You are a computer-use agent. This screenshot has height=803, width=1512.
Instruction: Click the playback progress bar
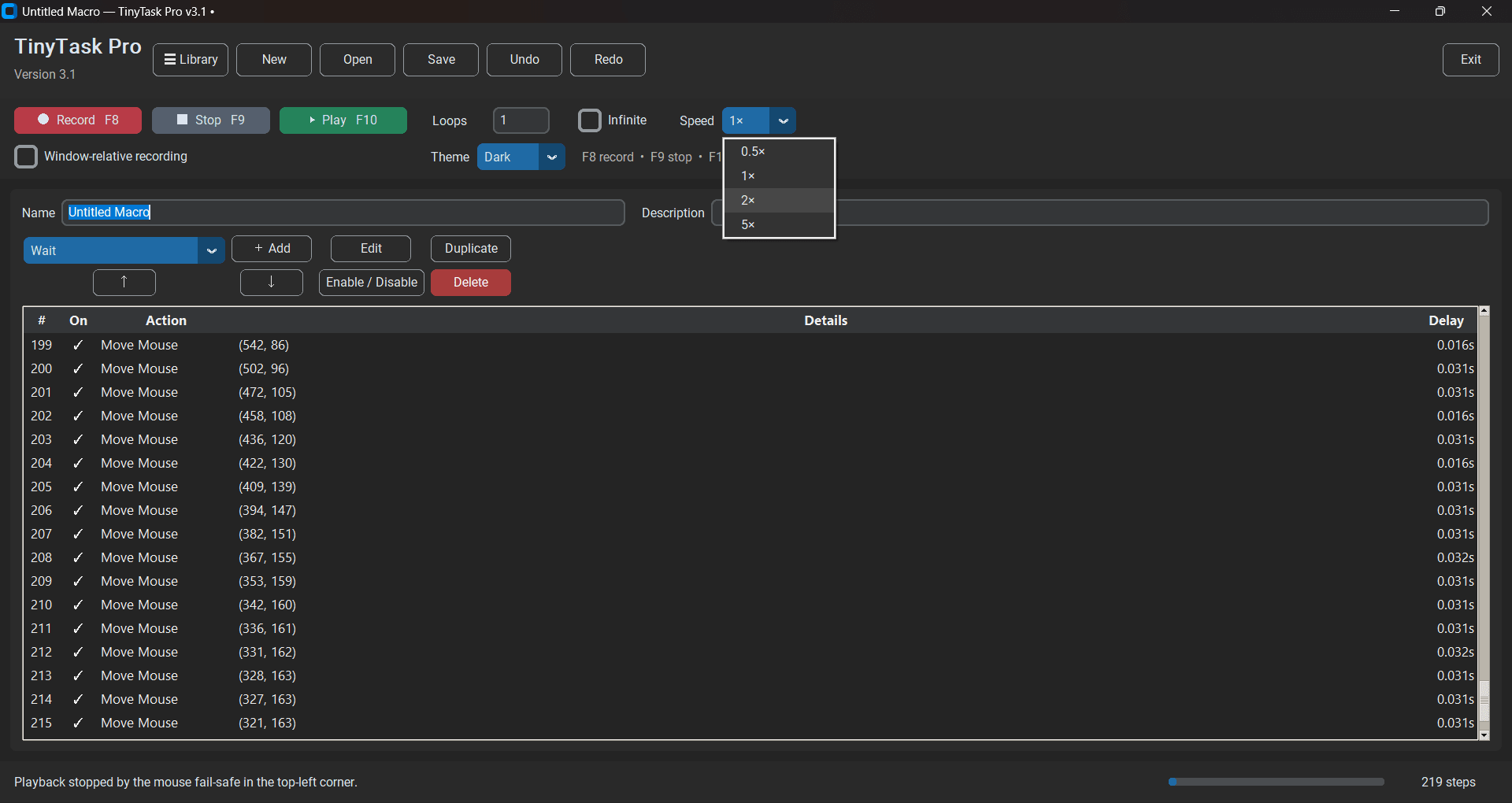click(x=1277, y=782)
